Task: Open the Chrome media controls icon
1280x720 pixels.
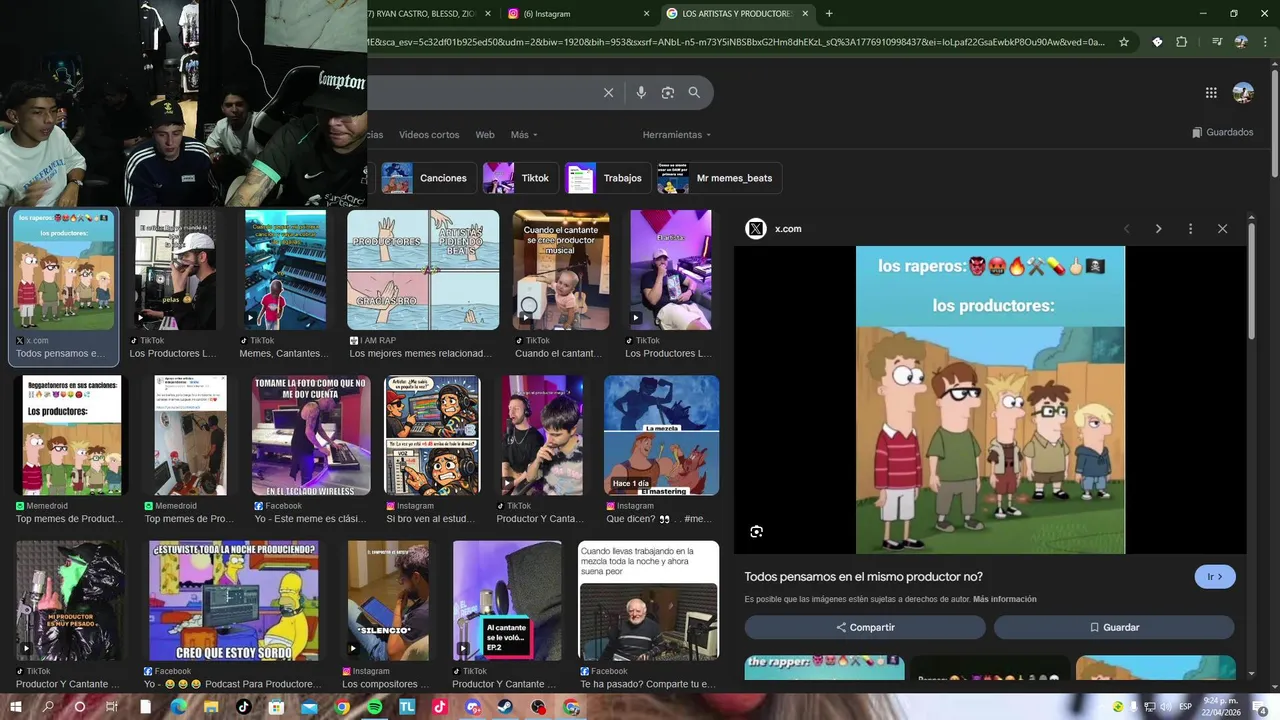Action: (x=1216, y=42)
